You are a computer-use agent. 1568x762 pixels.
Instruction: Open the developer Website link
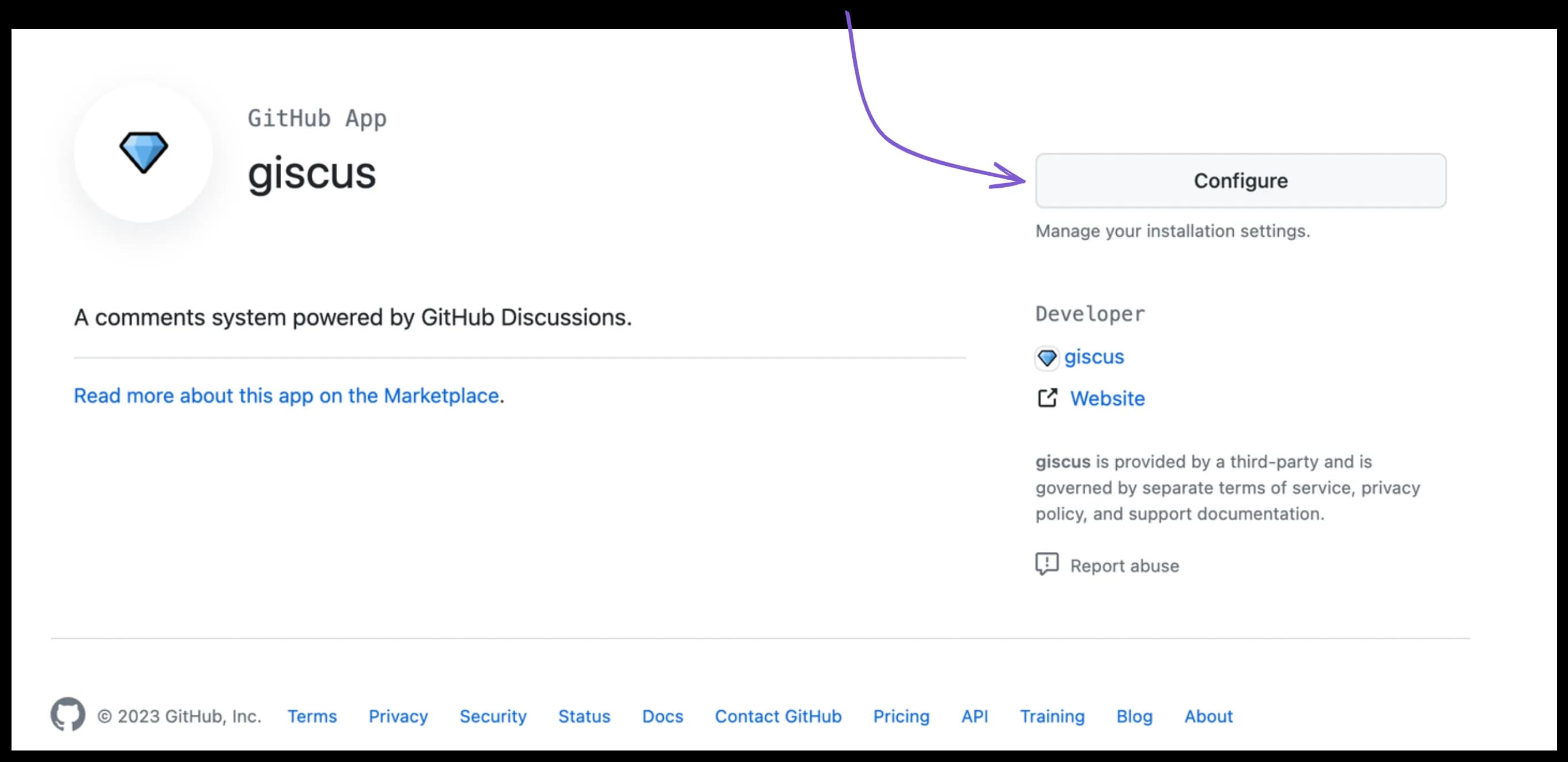coord(1107,398)
